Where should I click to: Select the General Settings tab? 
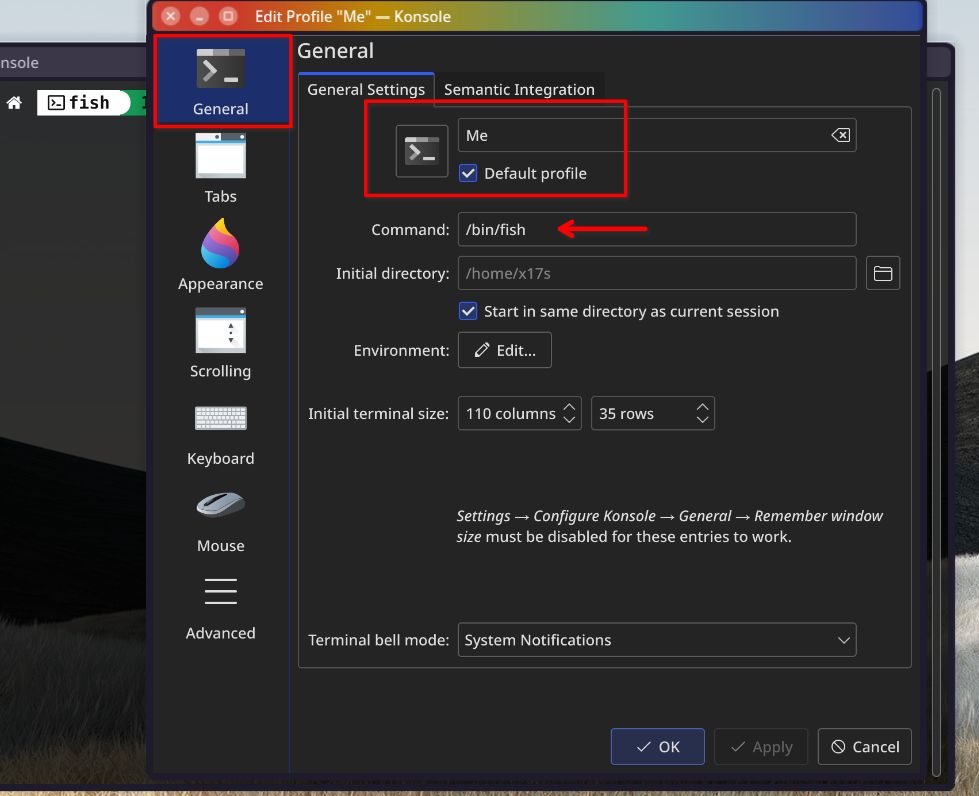pos(366,89)
